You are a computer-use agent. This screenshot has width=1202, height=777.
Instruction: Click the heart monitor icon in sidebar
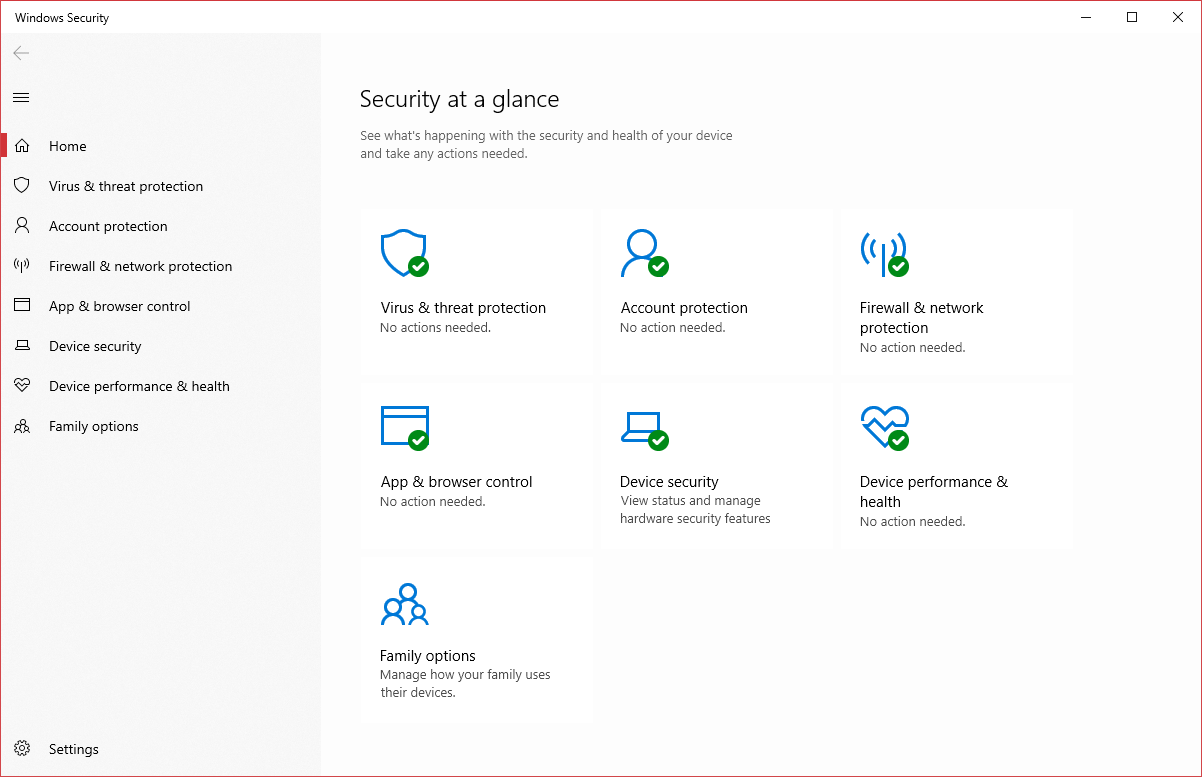pos(22,386)
